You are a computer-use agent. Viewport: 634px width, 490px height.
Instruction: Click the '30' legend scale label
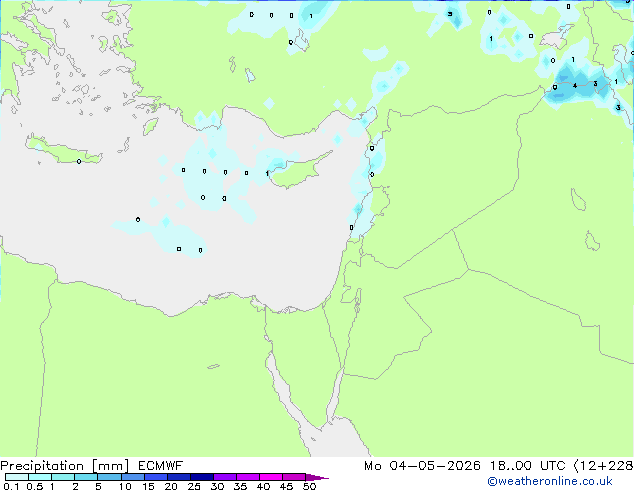pos(217,486)
